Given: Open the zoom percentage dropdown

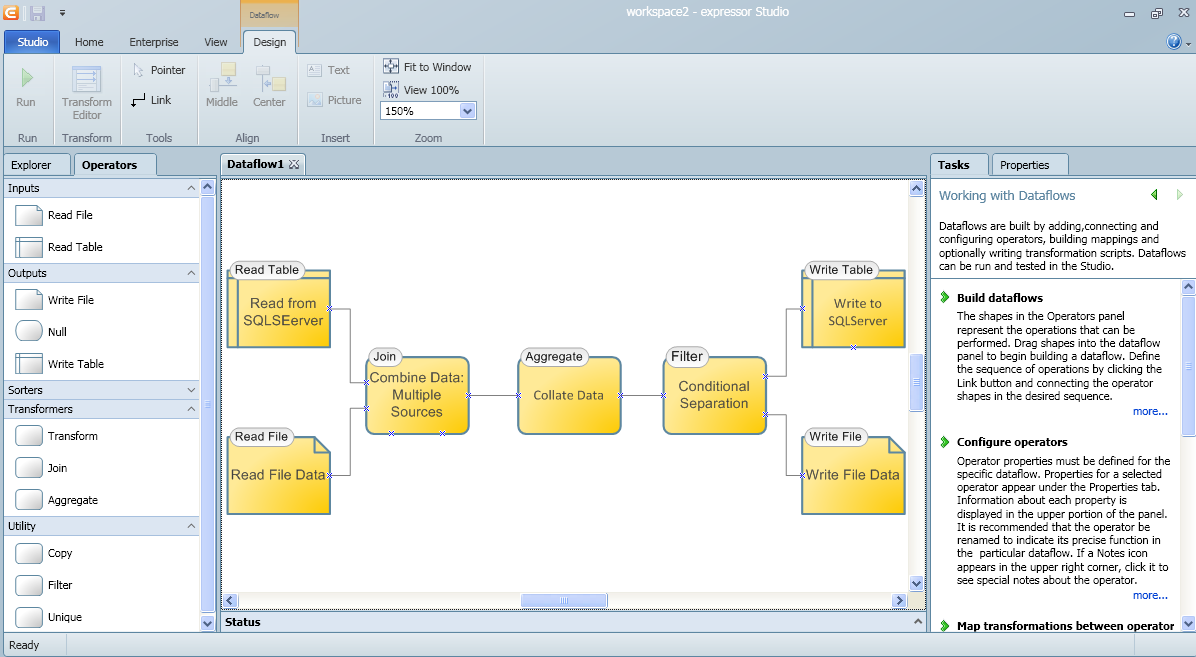Looking at the screenshot, I should coord(467,111).
